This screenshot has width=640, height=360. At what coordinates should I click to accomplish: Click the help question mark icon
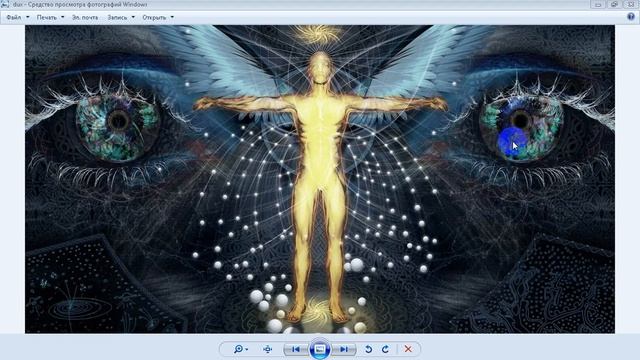tap(631, 17)
